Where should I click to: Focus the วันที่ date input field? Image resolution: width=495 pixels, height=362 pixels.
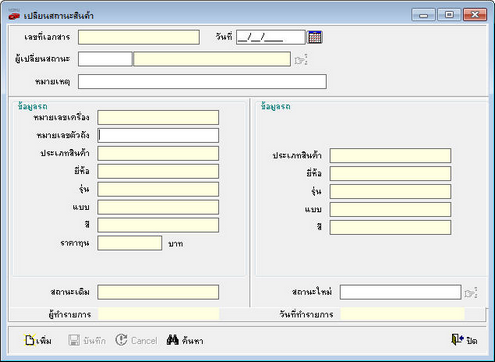click(270, 37)
